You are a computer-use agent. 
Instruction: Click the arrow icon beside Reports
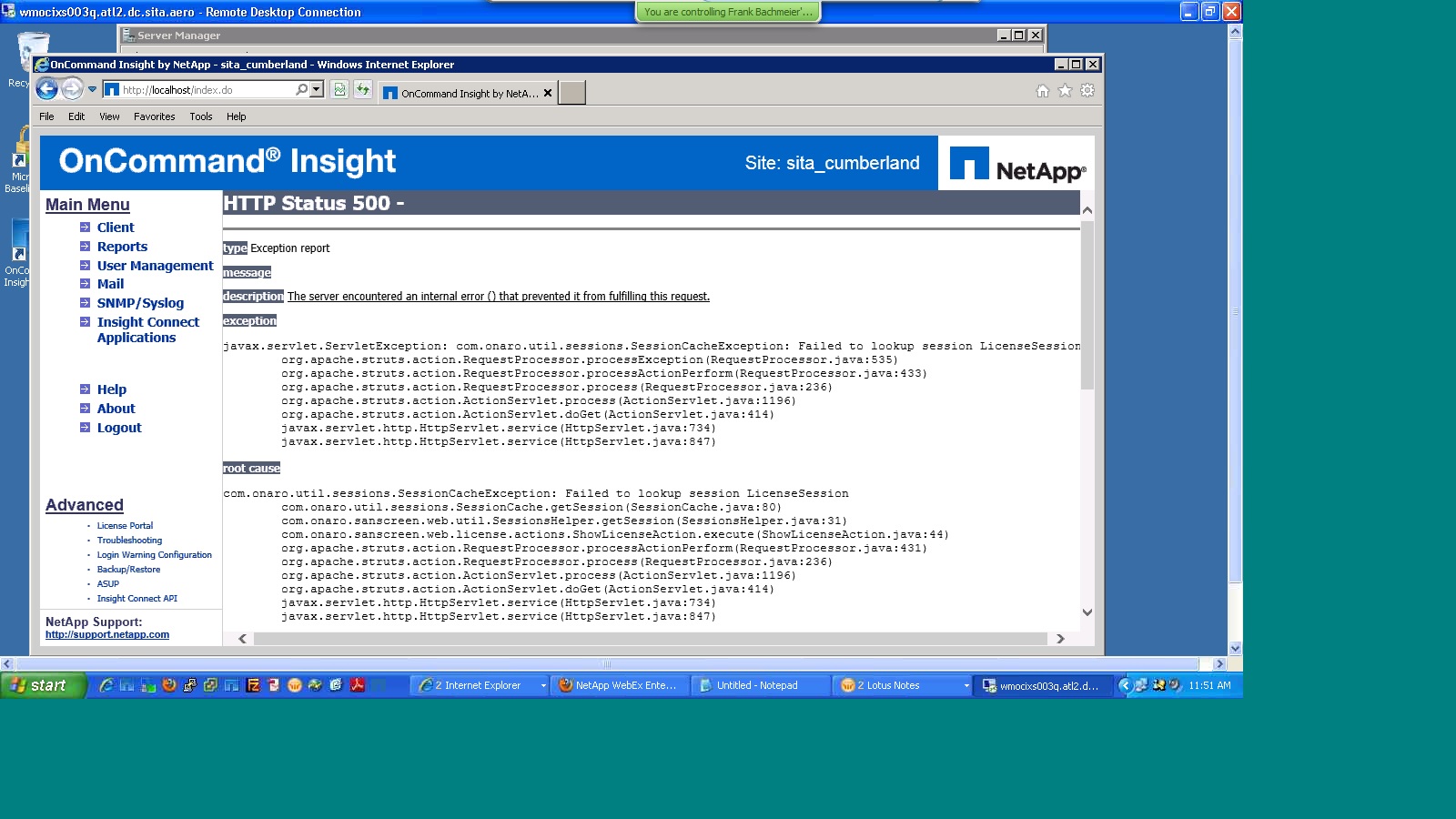click(85, 247)
